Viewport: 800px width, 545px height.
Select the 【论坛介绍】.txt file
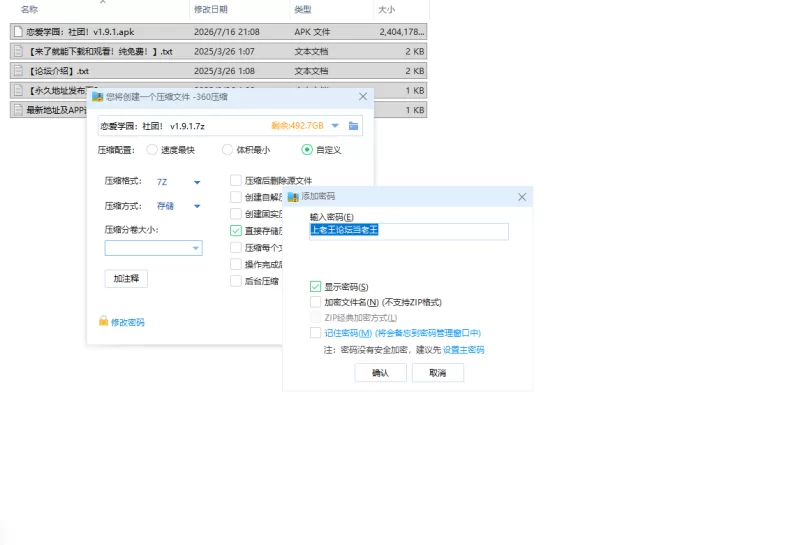tap(218, 71)
